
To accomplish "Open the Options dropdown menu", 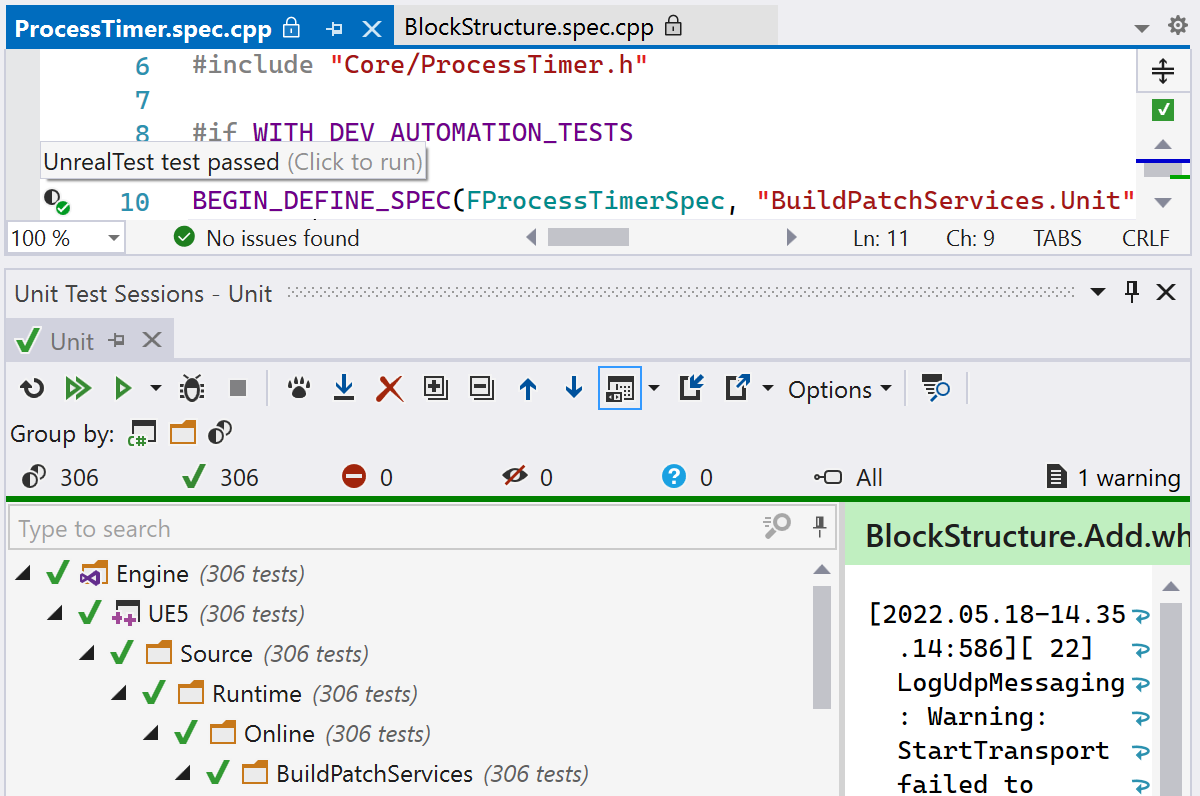I will (x=839, y=390).
